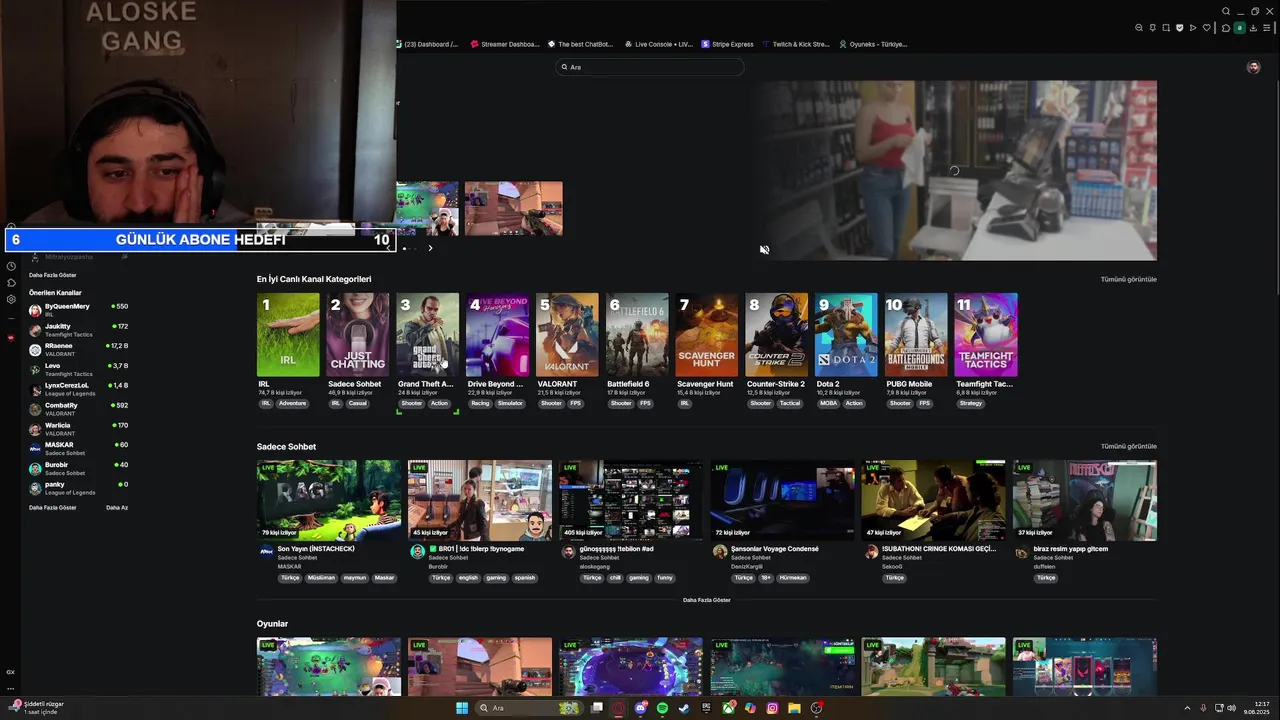Open the Oyuneks - Türkiye bookmark
Image resolution: width=1280 pixels, height=720 pixels.
click(873, 44)
